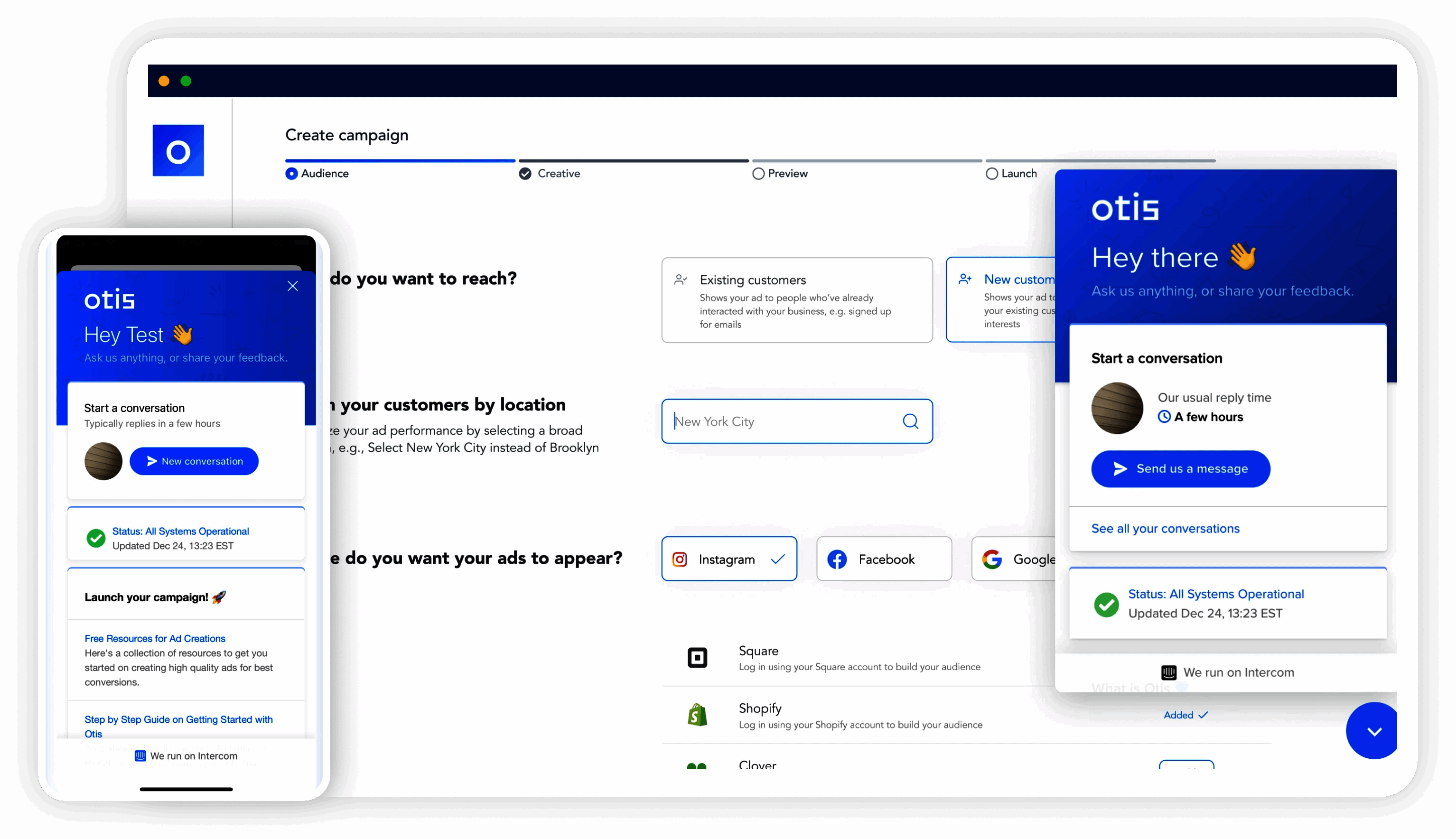
Task: Select the Instagram ad platform icon
Action: pyautogui.click(x=680, y=559)
